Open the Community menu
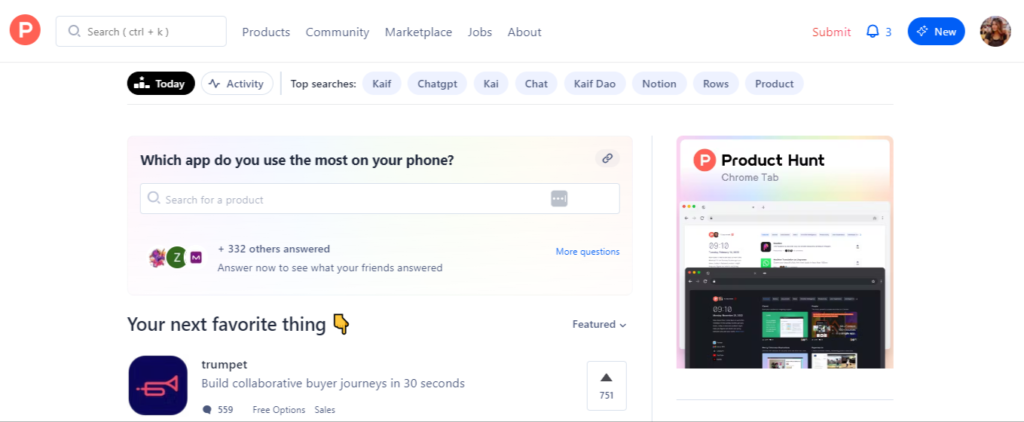 [337, 32]
